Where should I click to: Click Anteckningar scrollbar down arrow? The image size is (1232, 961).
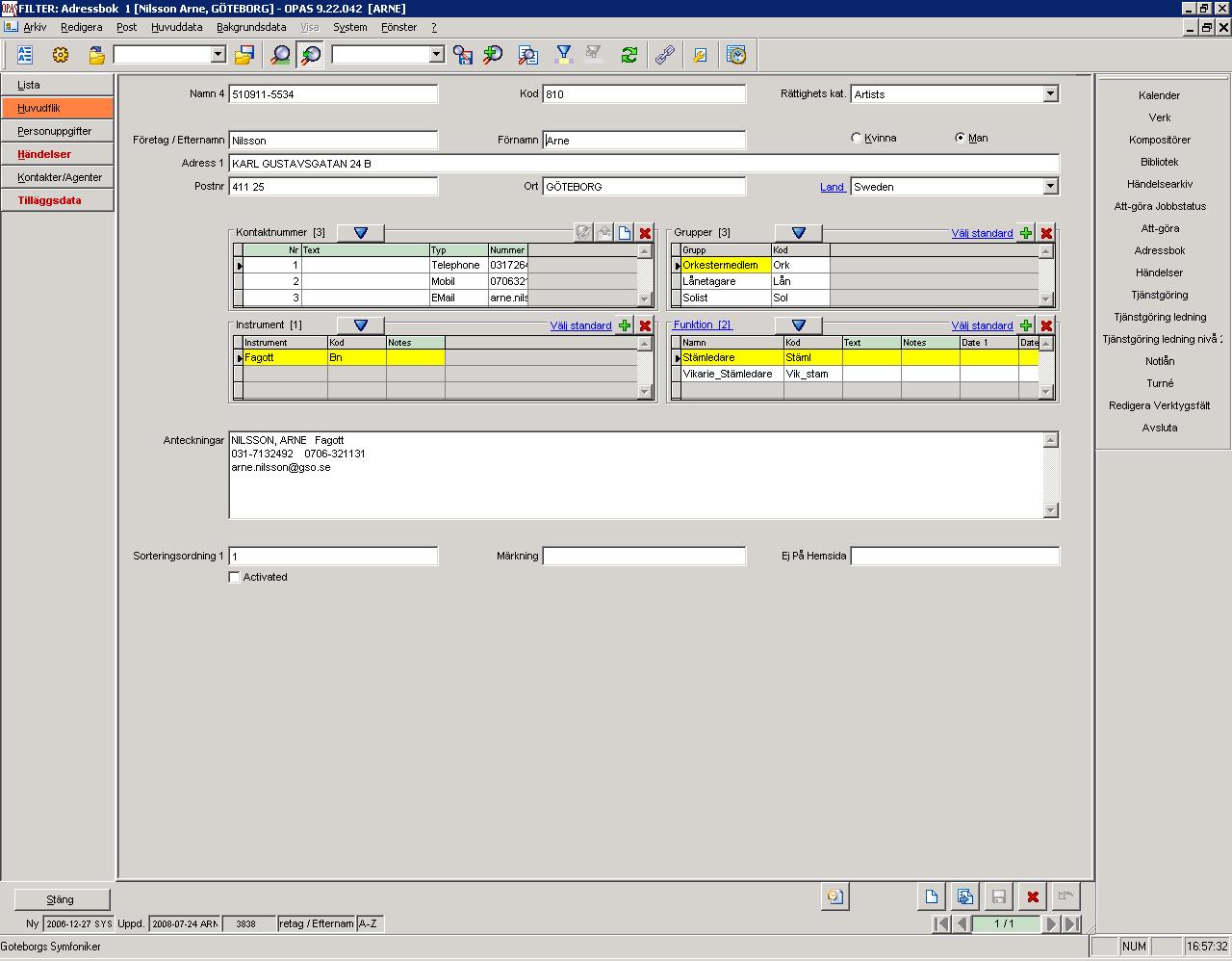(1050, 510)
